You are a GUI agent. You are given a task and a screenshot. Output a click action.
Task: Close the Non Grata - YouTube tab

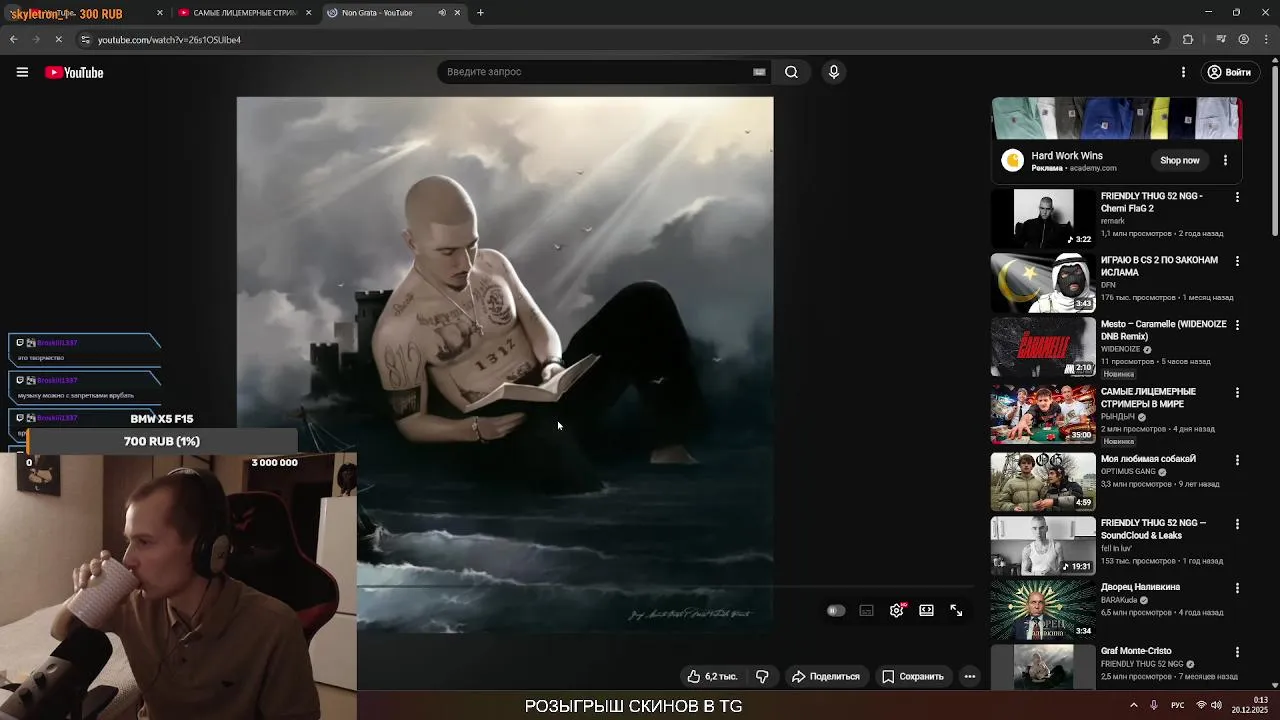click(458, 13)
